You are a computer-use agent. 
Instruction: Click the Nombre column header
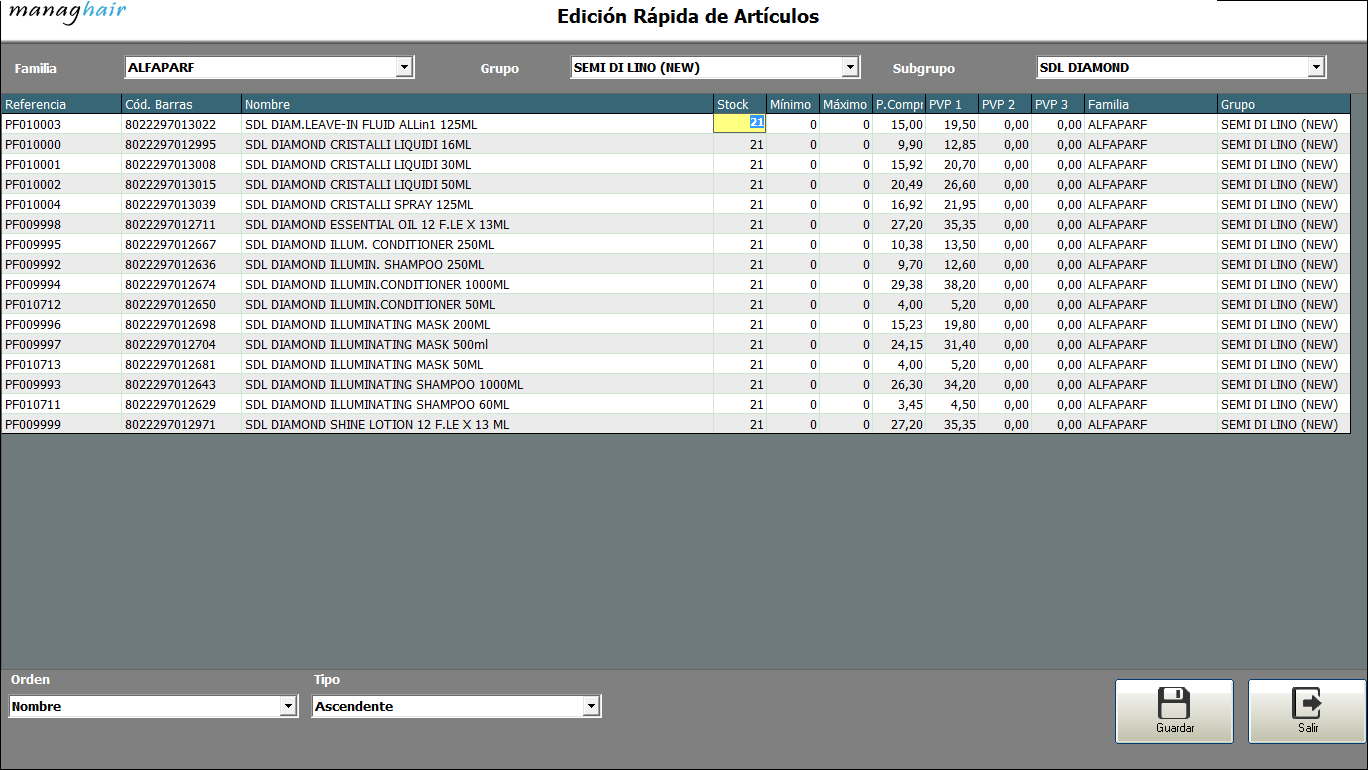tap(477, 104)
